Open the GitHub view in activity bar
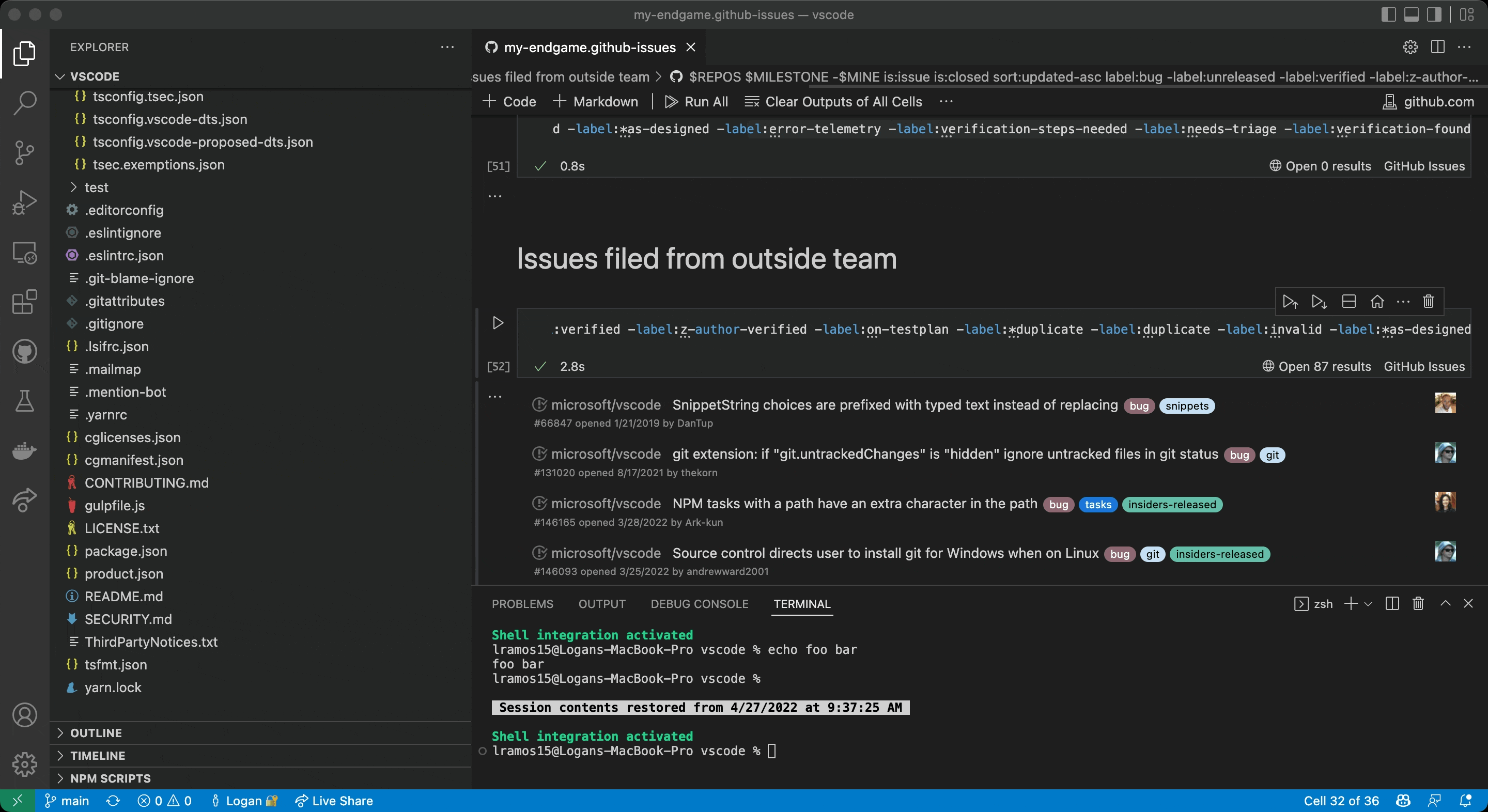Viewport: 1488px width, 812px height. [x=24, y=351]
